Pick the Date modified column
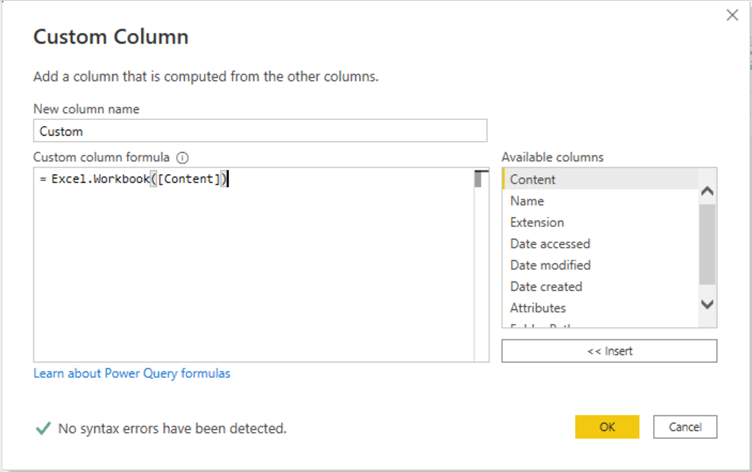752x472 pixels. click(x=550, y=265)
